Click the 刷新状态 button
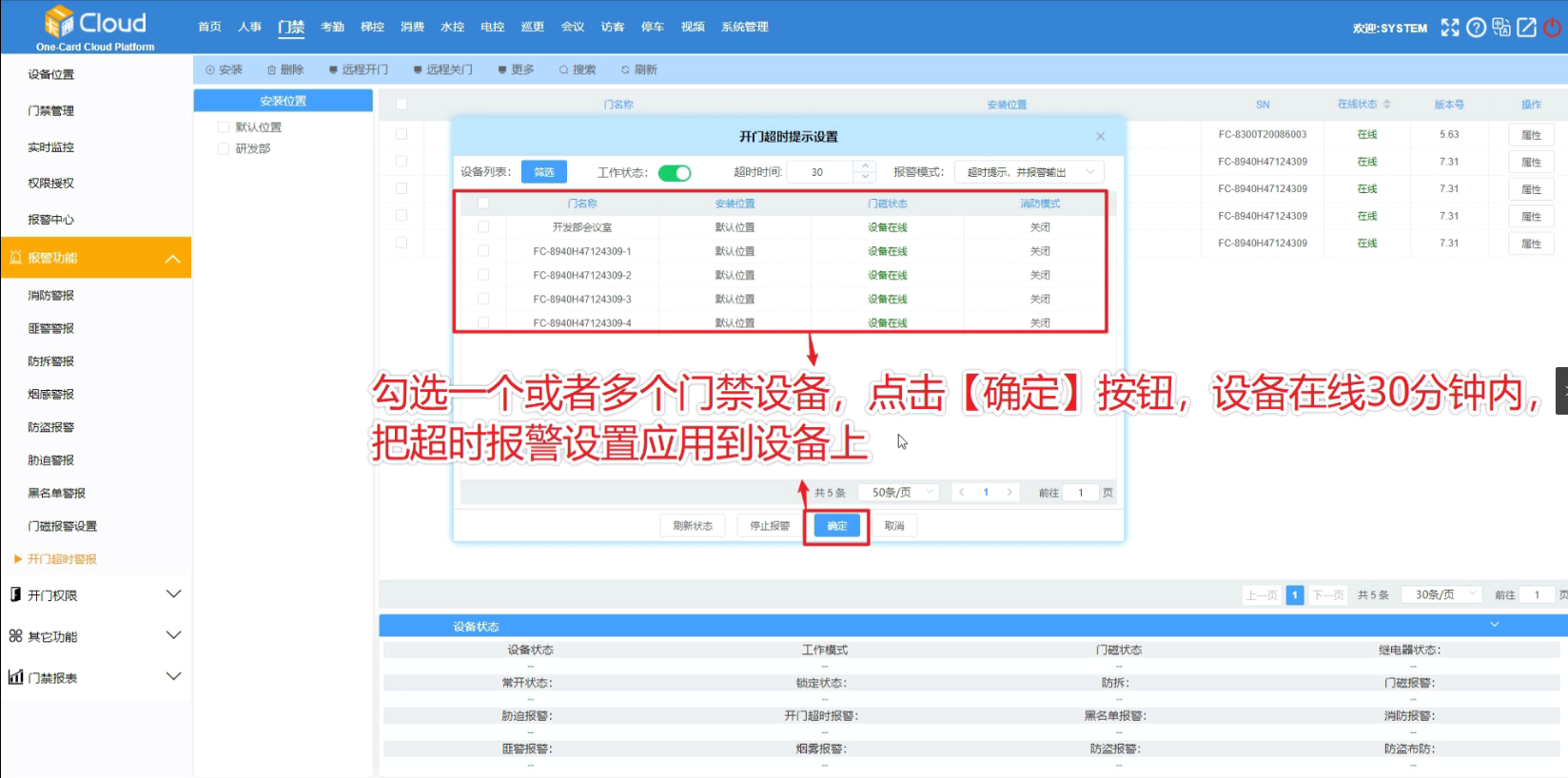Image resolution: width=1568 pixels, height=778 pixels. [x=693, y=525]
